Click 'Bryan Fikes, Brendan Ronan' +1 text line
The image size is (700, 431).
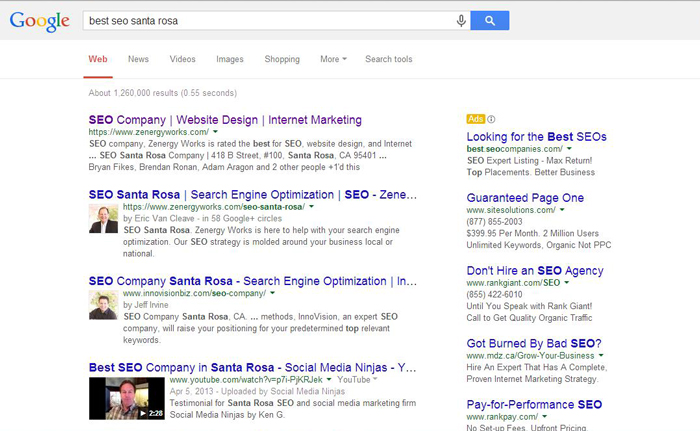(x=224, y=167)
